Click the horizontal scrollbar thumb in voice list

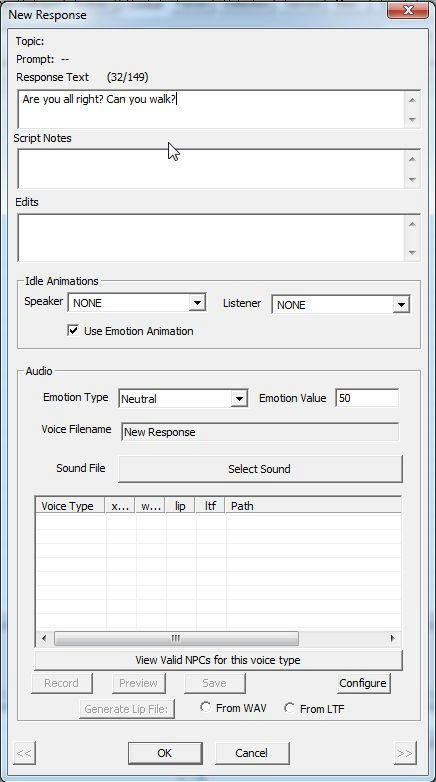(x=176, y=638)
